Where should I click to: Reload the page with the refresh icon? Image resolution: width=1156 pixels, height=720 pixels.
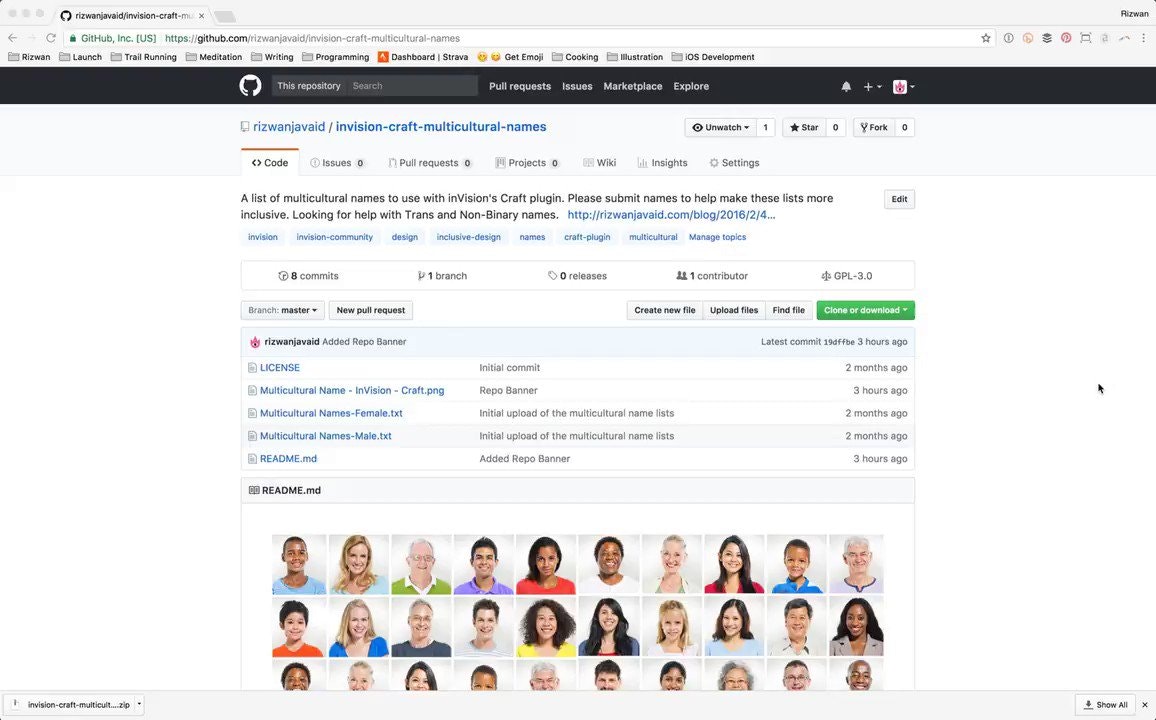click(51, 38)
